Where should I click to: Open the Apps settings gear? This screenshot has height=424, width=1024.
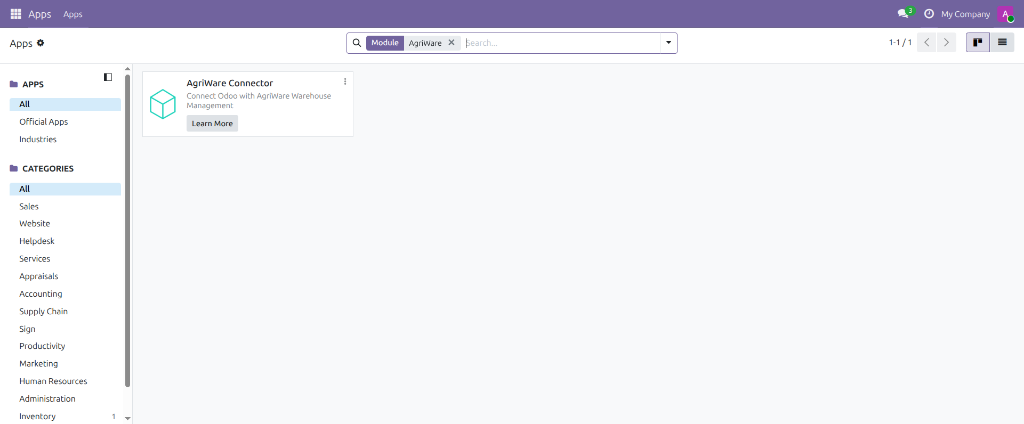coord(40,42)
